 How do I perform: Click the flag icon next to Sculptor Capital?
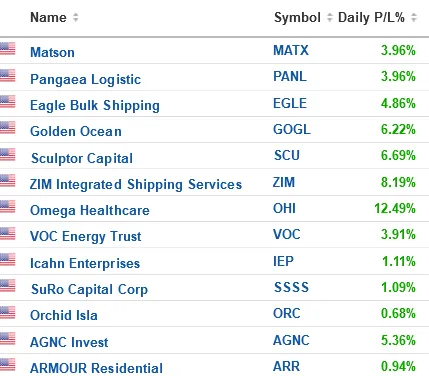[7, 154]
